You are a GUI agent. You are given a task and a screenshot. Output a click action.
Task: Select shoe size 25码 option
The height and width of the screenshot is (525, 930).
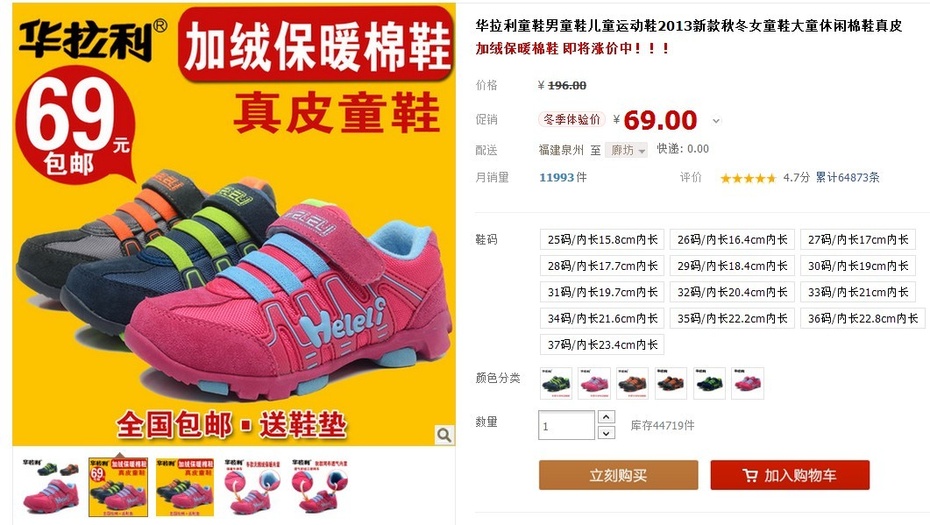(602, 240)
